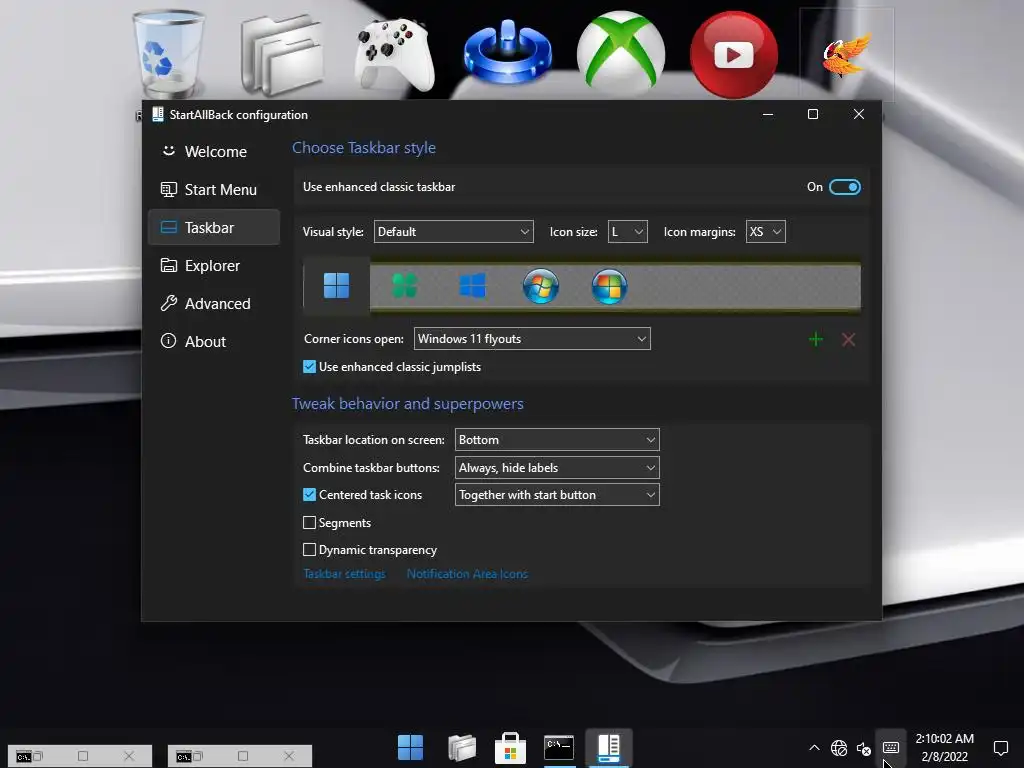This screenshot has height=768, width=1024.
Task: Open the blue power button desktop icon
Action: [x=507, y=54]
